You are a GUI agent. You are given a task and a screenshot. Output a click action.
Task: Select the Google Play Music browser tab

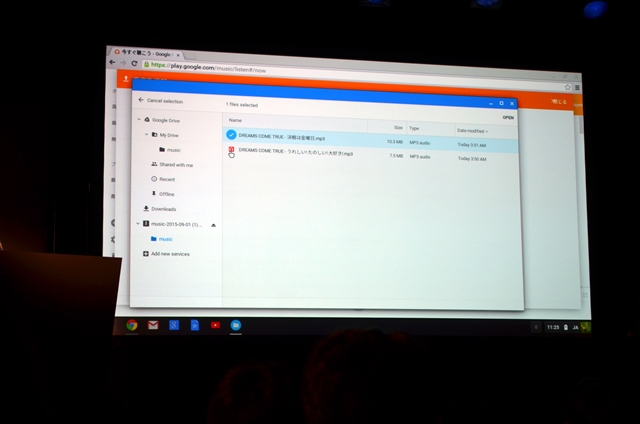coord(146,53)
